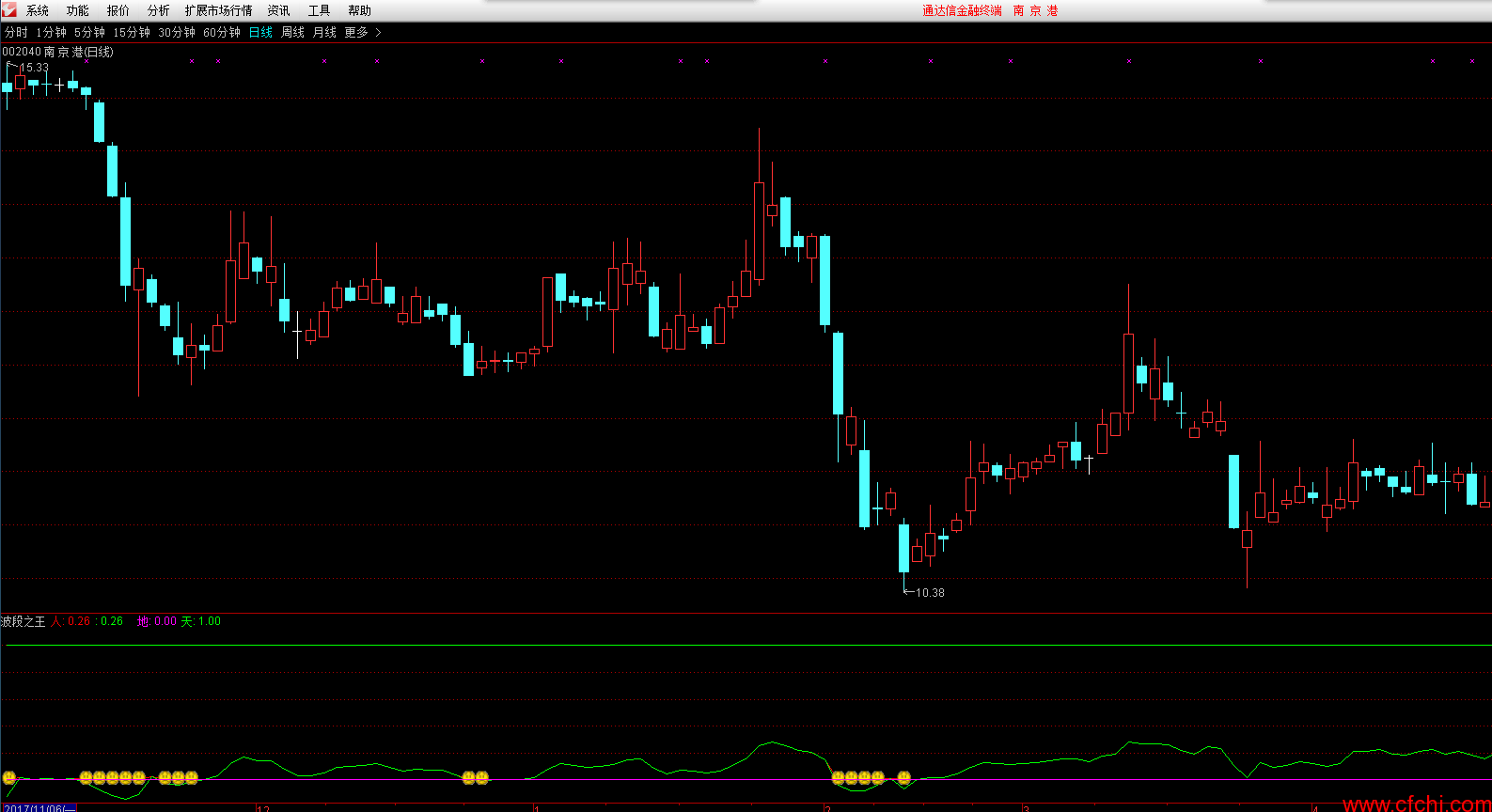Open the 帮助 menu
This screenshot has width=1492, height=812.
360,10
